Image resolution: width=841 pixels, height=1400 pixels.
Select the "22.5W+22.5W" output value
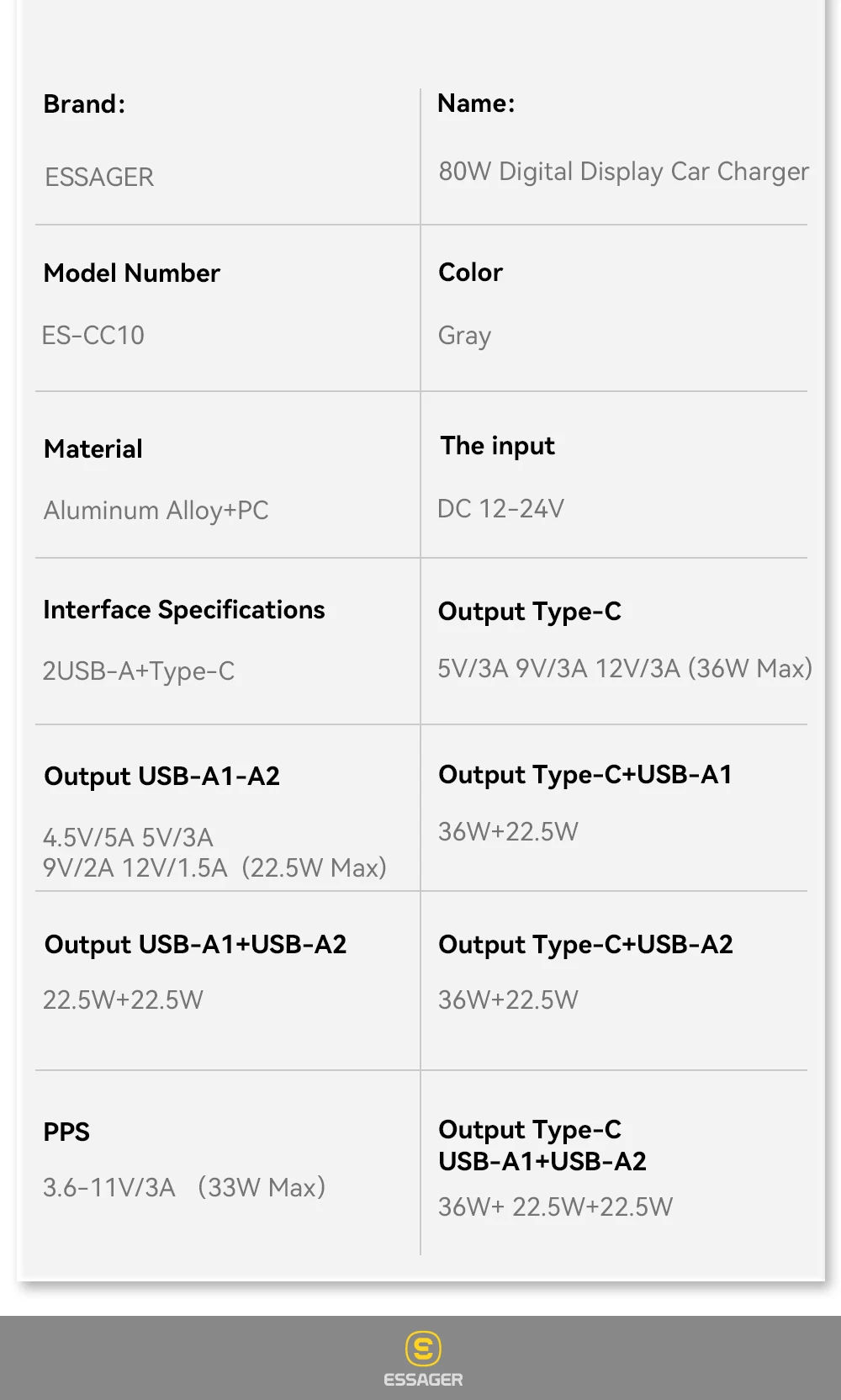pyautogui.click(x=124, y=1000)
